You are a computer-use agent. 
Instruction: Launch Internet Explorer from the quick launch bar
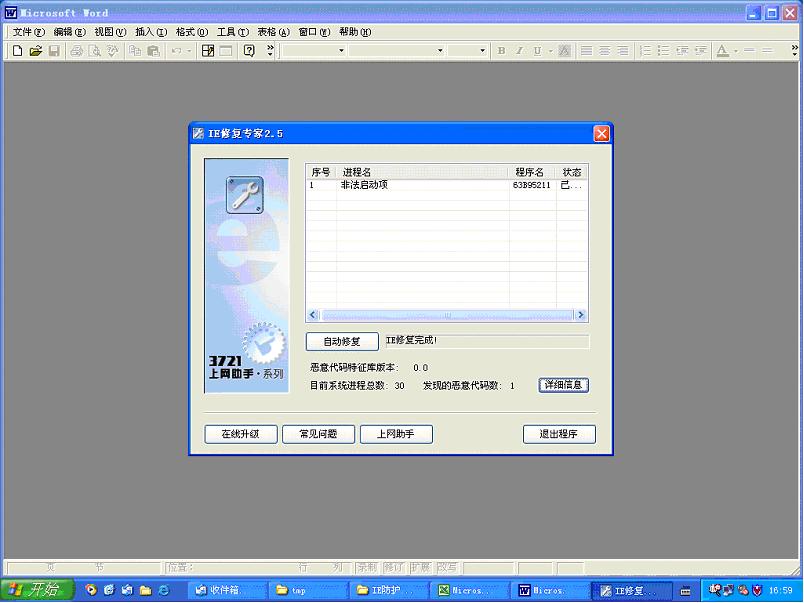(164, 590)
